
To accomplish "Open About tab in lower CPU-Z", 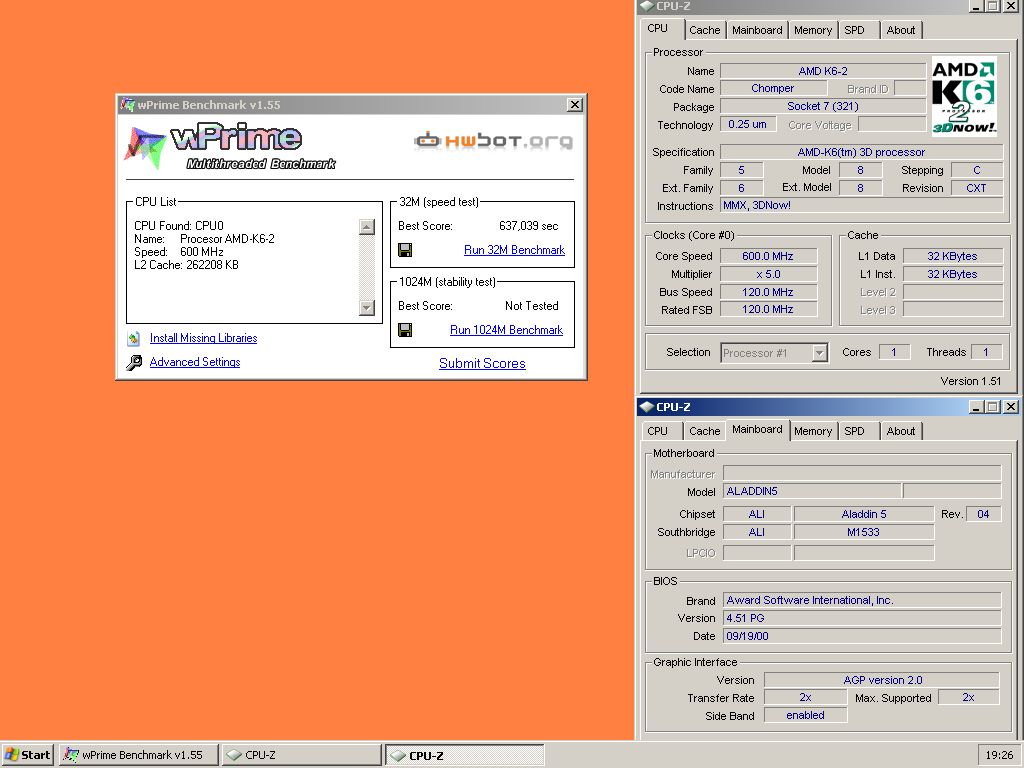I will click(901, 431).
